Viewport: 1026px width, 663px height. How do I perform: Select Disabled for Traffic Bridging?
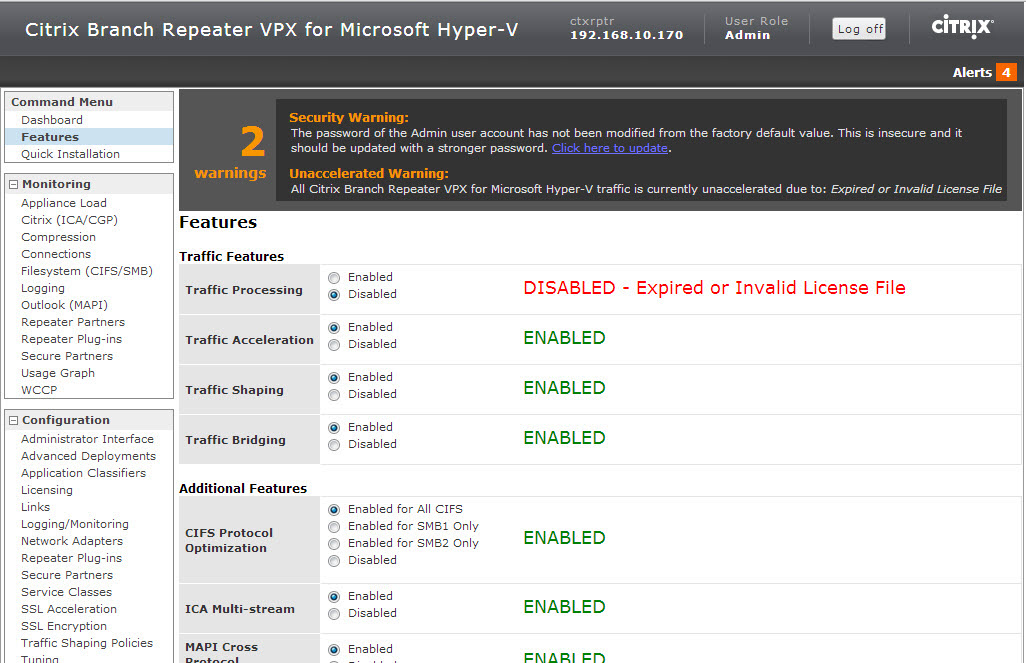334,444
